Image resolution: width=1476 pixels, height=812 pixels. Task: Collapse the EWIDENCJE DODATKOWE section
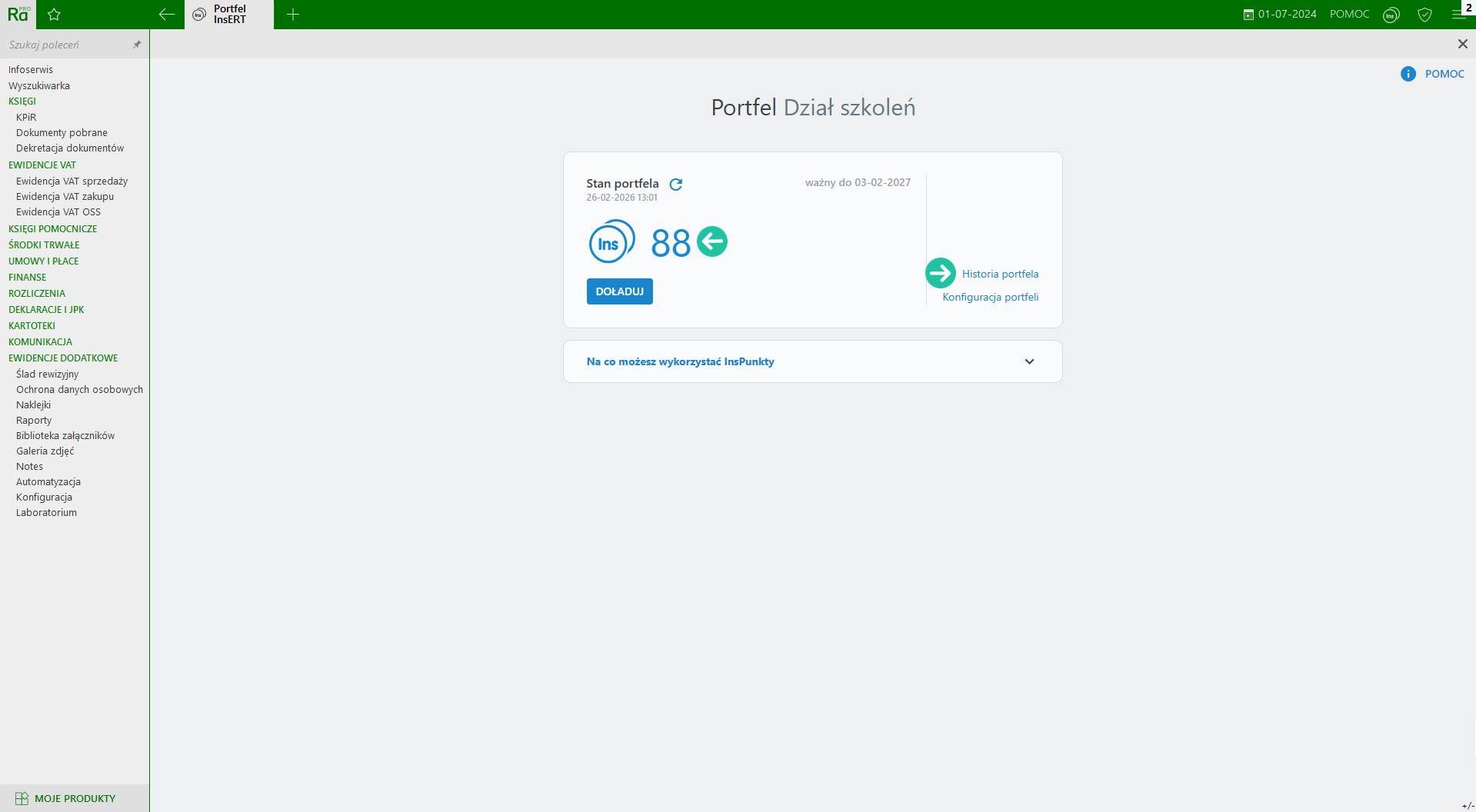coord(63,358)
